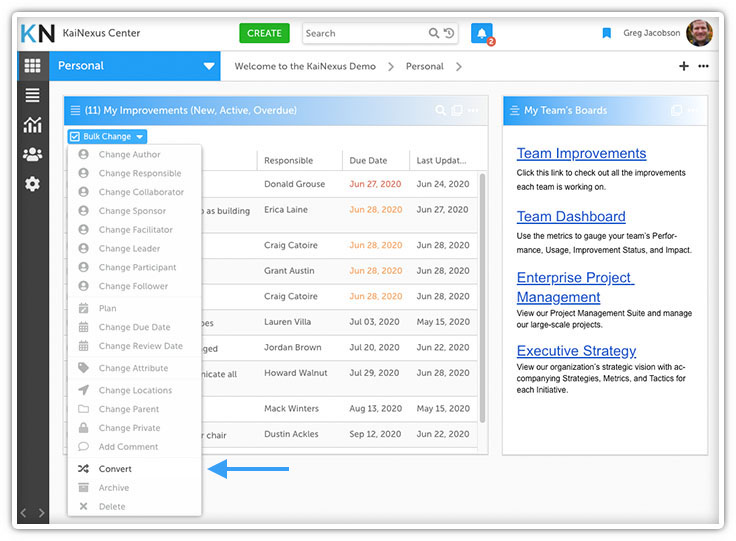Go to Welcome to the KaiNexus Demo breadcrumb
The height and width of the screenshot is (541, 736).
(x=305, y=67)
